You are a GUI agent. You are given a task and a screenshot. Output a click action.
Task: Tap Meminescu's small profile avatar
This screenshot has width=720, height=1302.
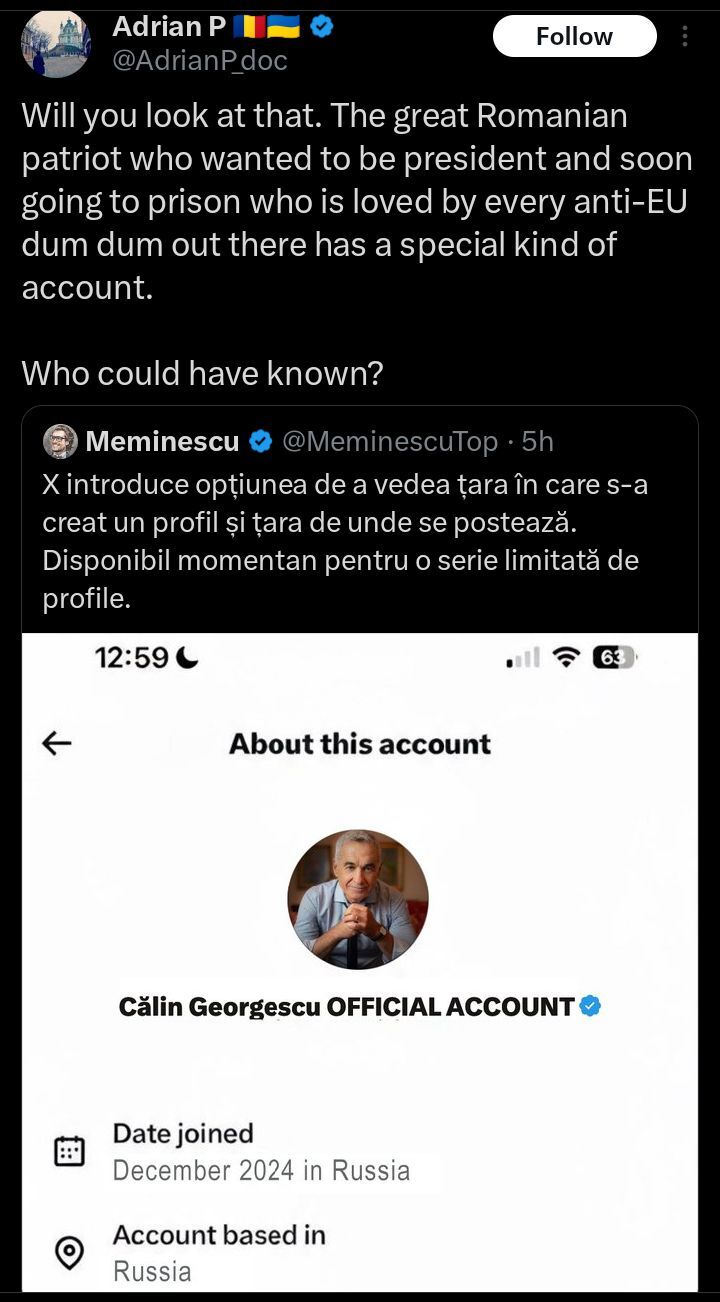coord(61,441)
